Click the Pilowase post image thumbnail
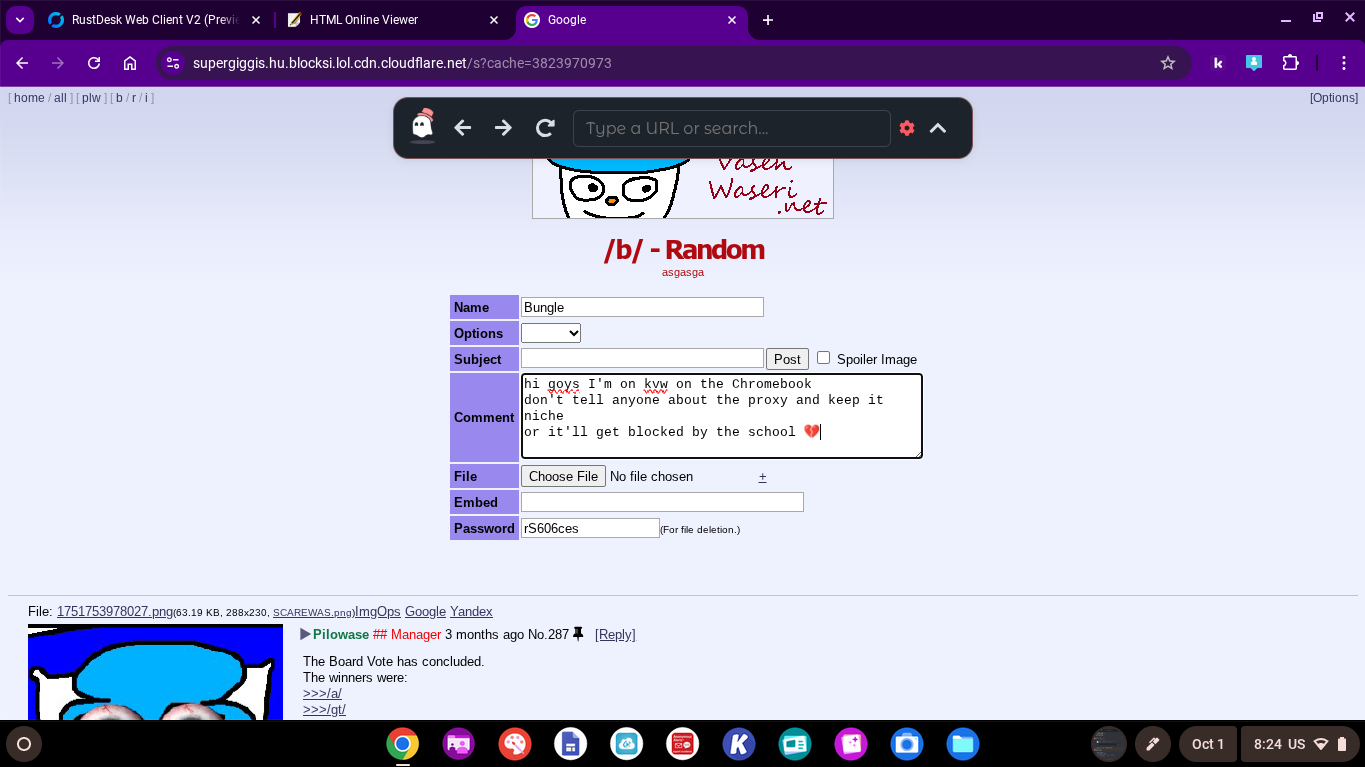 pos(155,672)
